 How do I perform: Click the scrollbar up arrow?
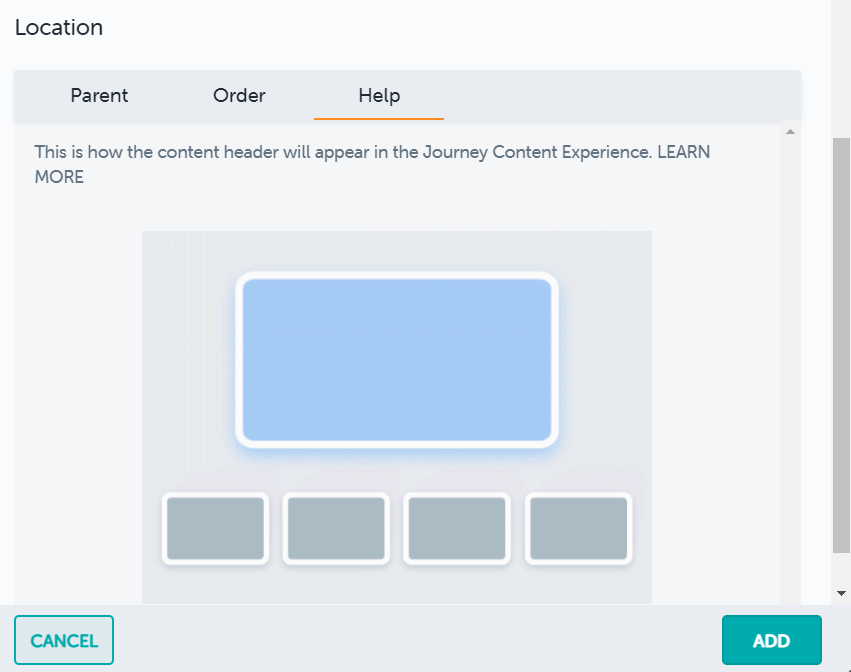pos(790,130)
